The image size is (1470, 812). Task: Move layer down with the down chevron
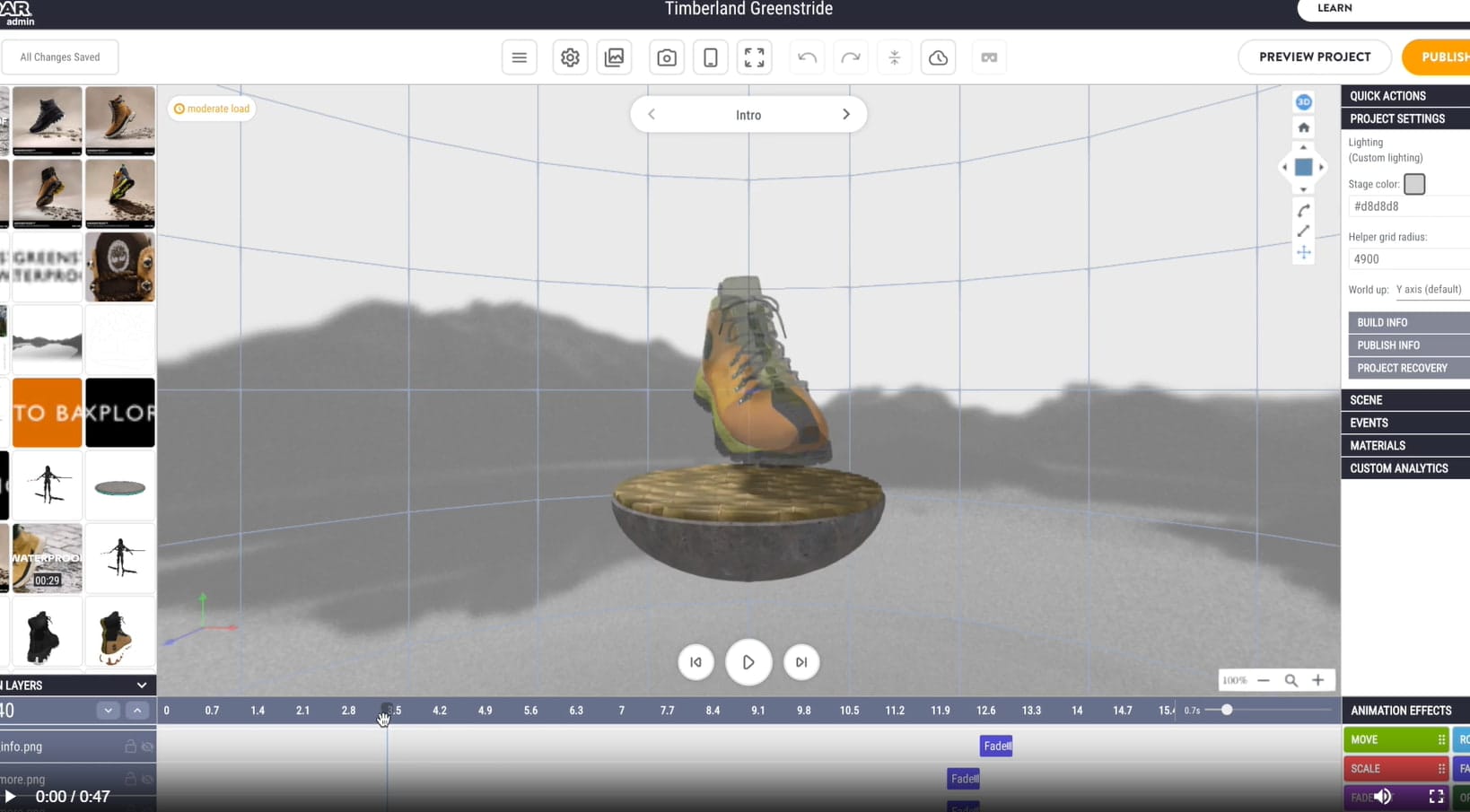point(109,711)
